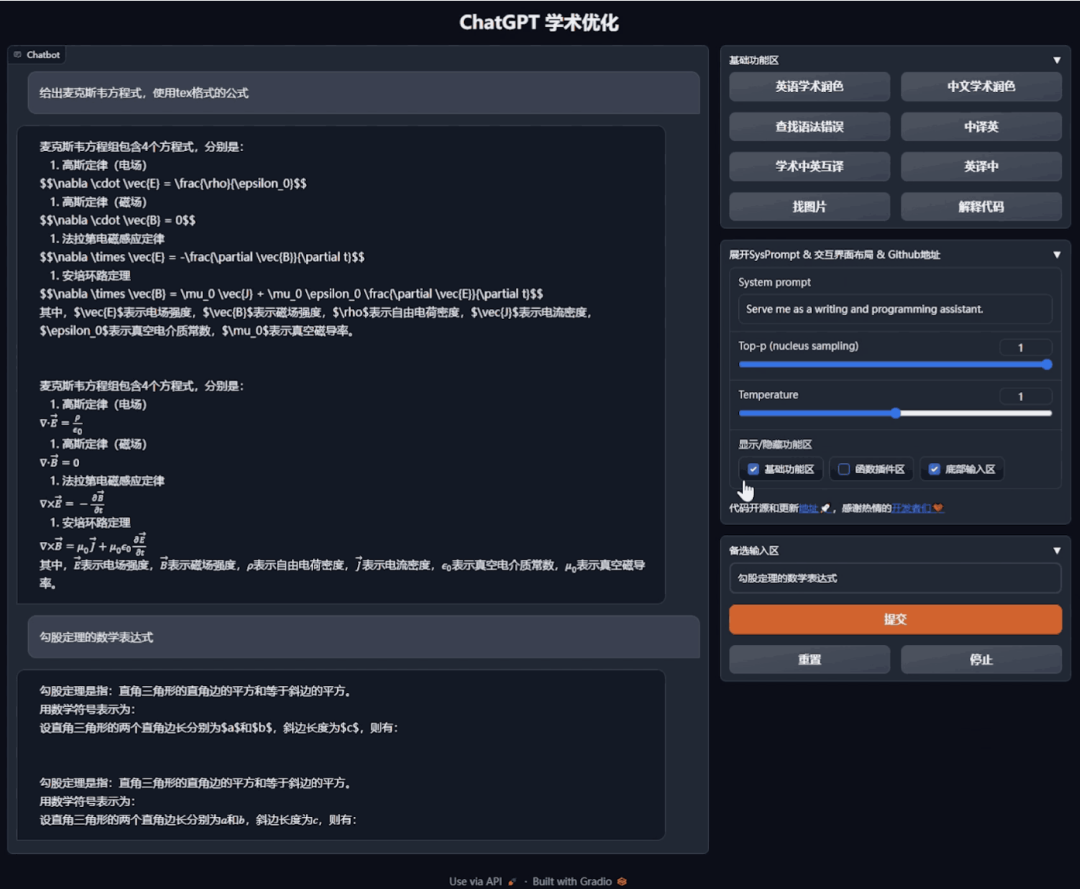Image resolution: width=1080 pixels, height=889 pixels.
Task: Click the user message 给出麦克斯韦方程式
Action: click(364, 93)
